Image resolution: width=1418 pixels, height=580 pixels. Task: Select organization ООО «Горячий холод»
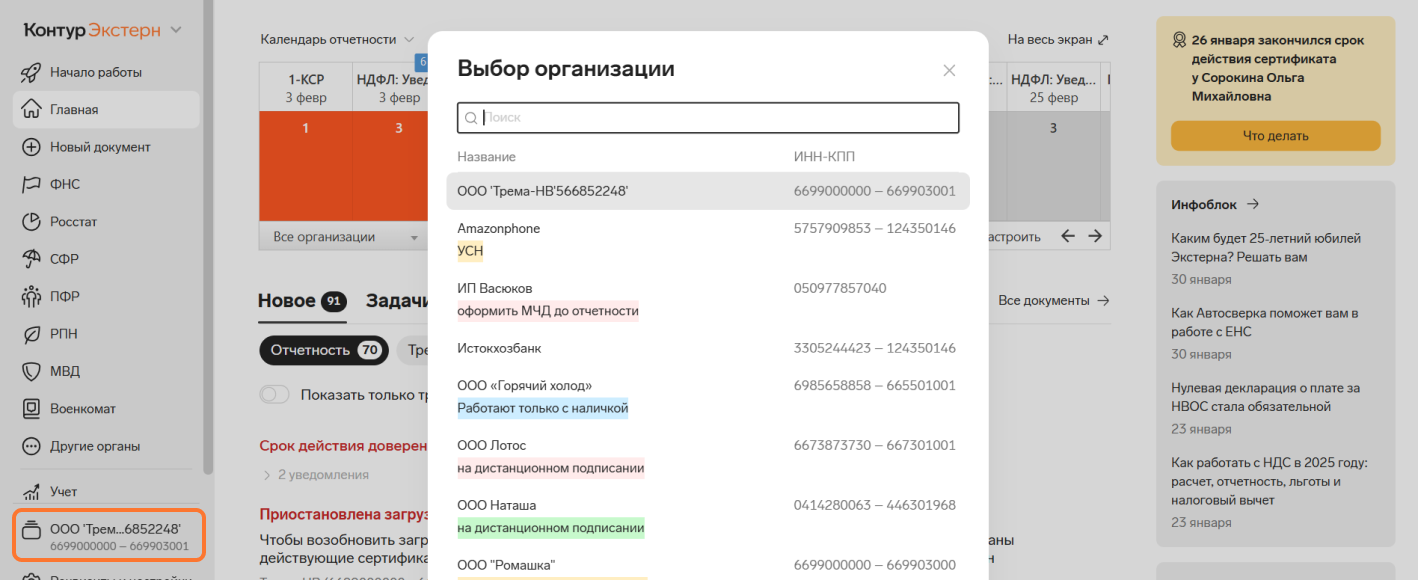[x=708, y=397]
